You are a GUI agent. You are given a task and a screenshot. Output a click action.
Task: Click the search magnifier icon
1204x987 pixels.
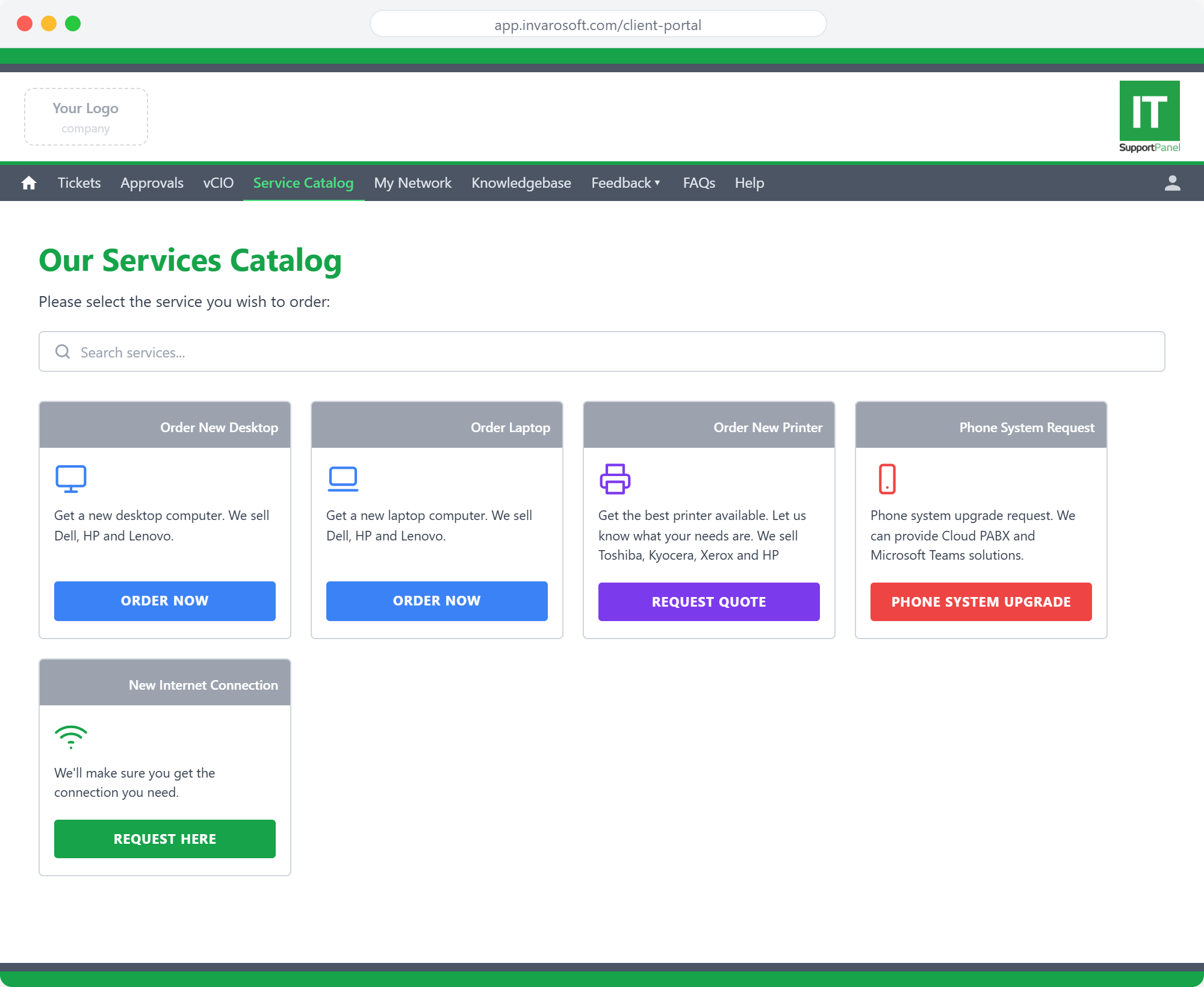pos(63,351)
